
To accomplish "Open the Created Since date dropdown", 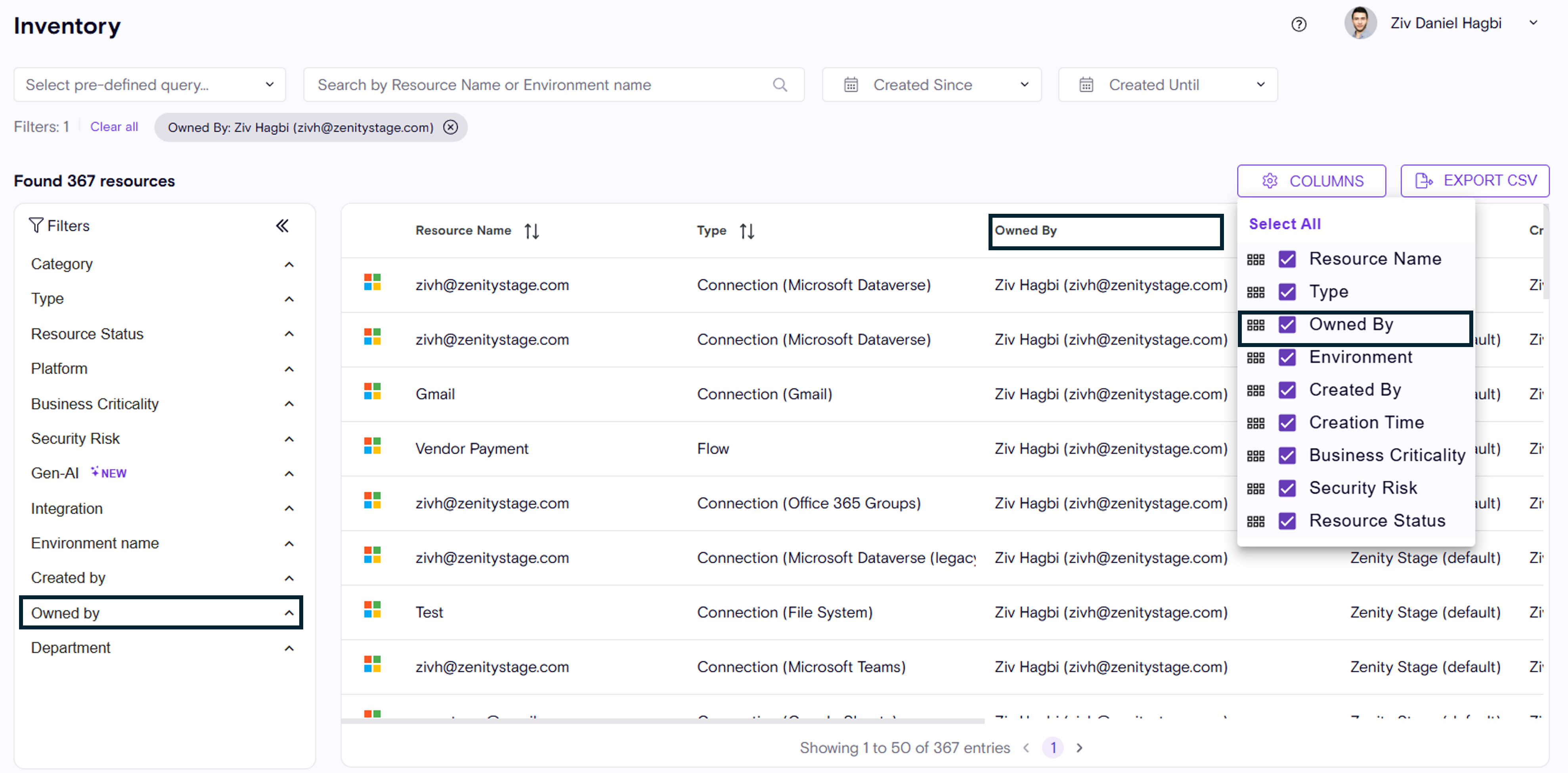I will tap(931, 84).
